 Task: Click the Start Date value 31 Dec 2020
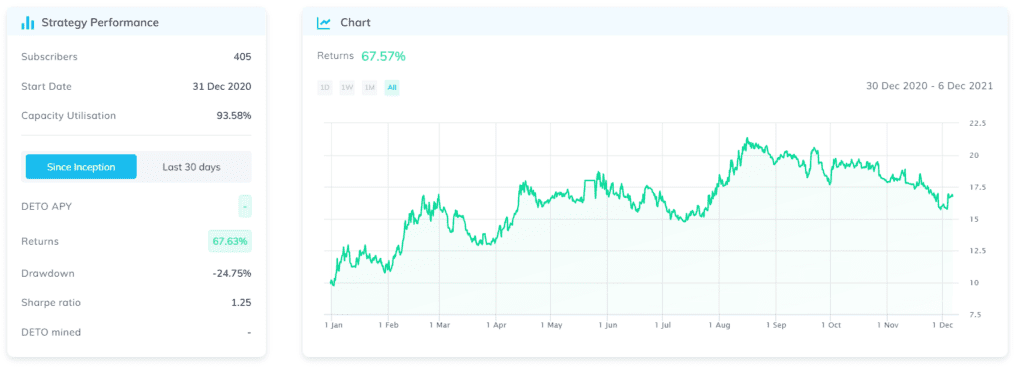220,87
